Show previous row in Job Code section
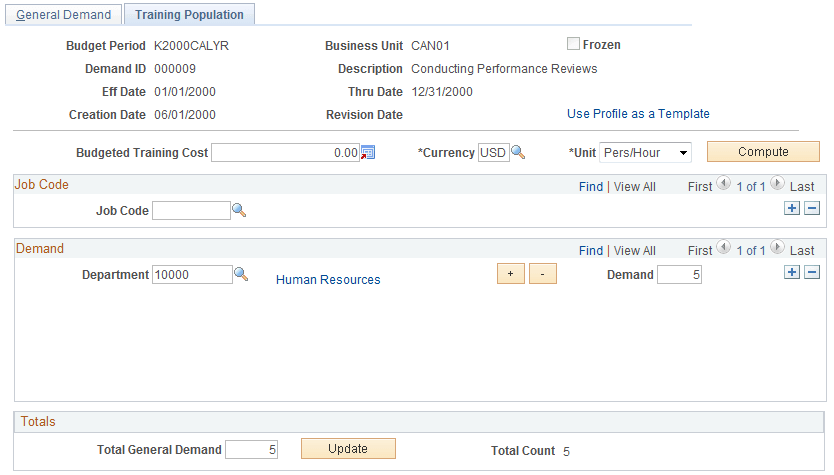The image size is (834, 475). [723, 184]
